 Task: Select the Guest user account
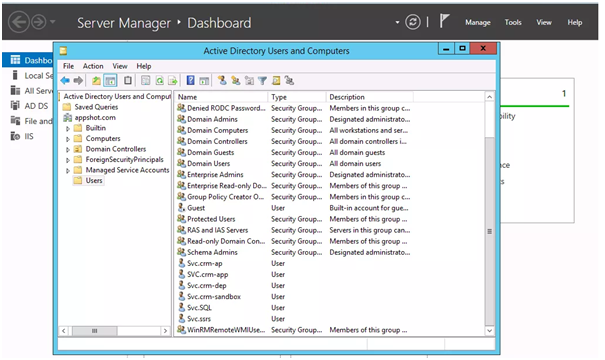[x=196, y=208]
